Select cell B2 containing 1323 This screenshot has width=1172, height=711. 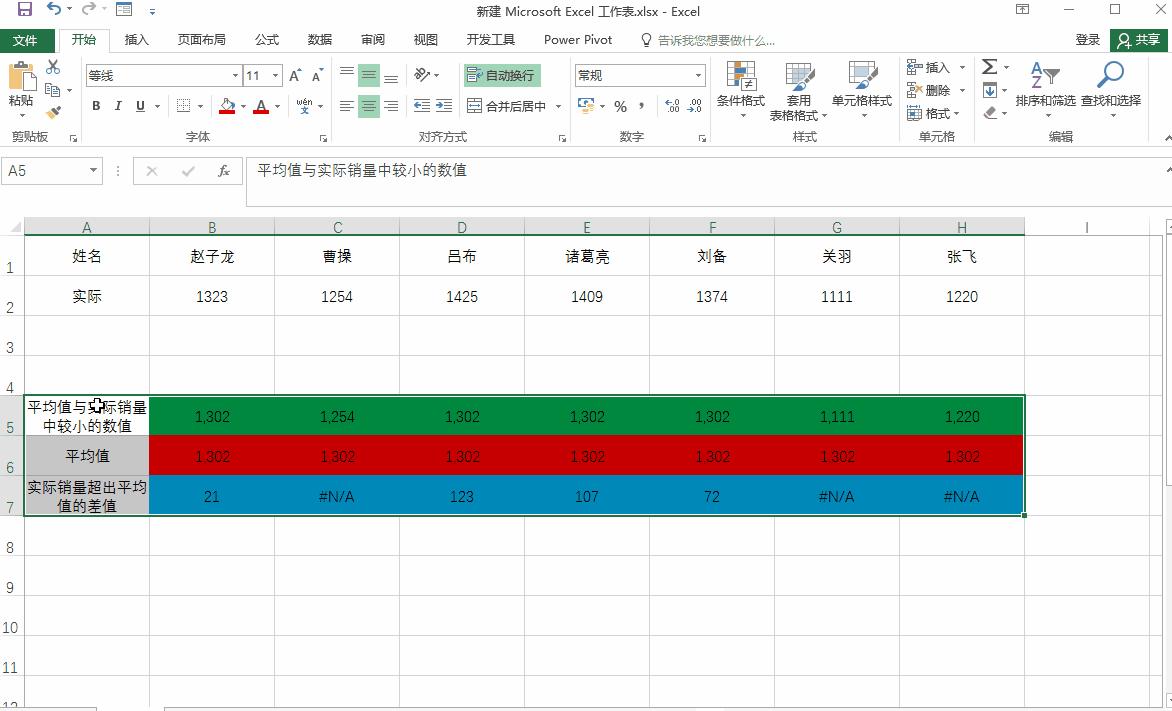tap(212, 296)
